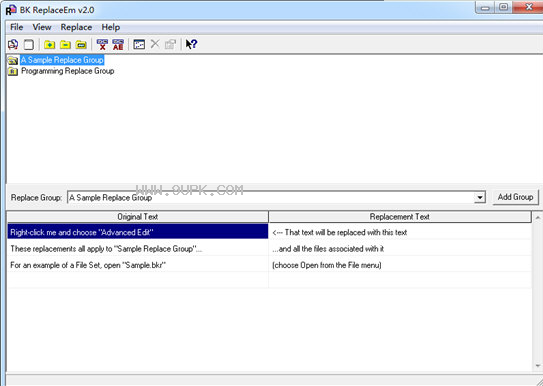This screenshot has width=543, height=386.
Task: Click the Add Group button
Action: click(x=515, y=197)
